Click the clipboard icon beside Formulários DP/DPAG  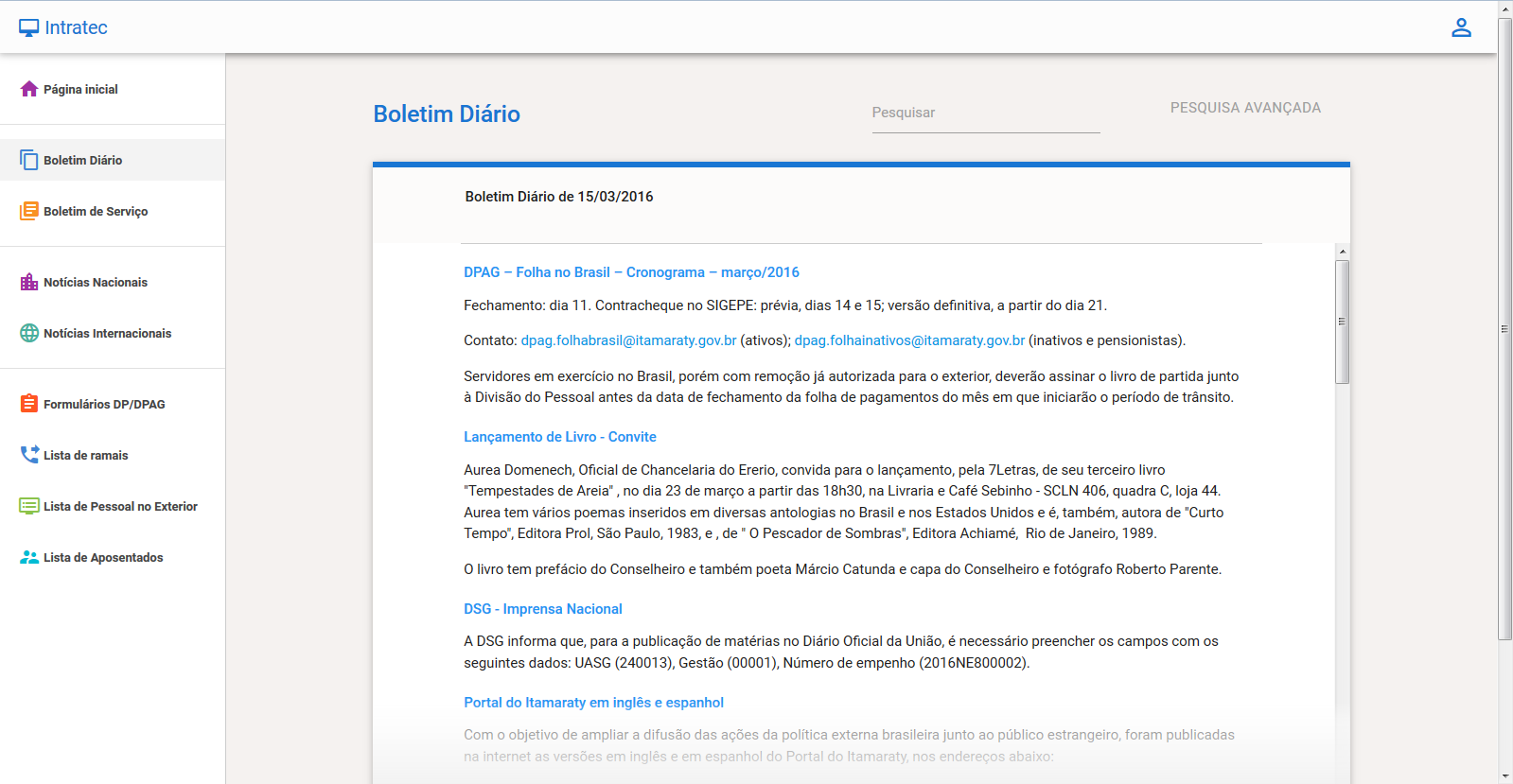[29, 404]
